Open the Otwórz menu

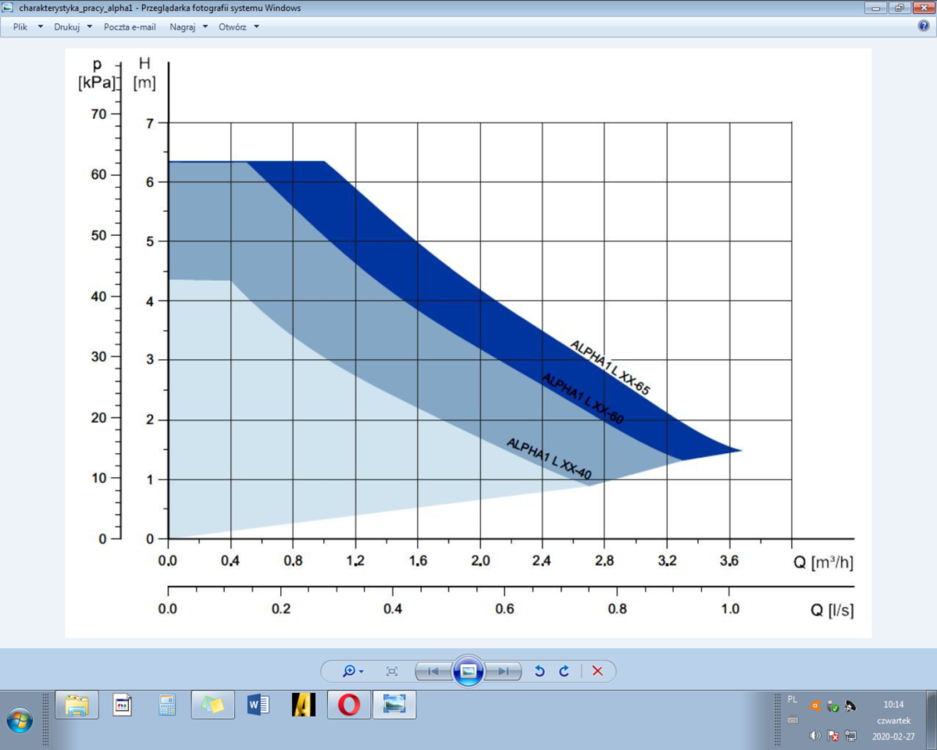click(238, 27)
